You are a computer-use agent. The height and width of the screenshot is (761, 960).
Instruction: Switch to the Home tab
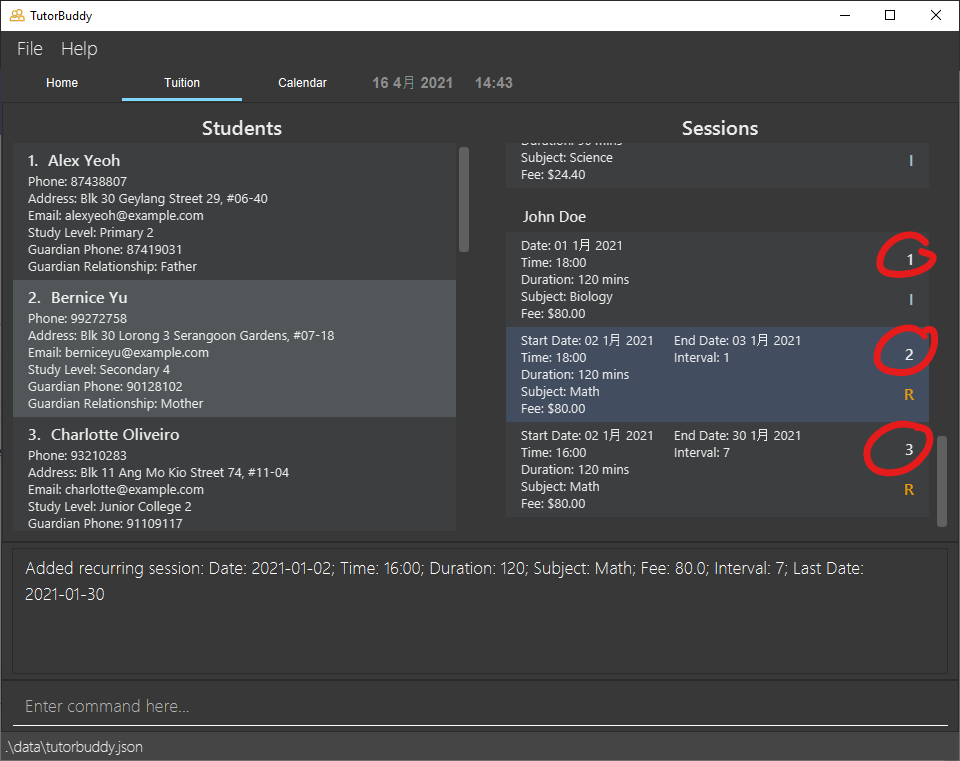click(62, 83)
